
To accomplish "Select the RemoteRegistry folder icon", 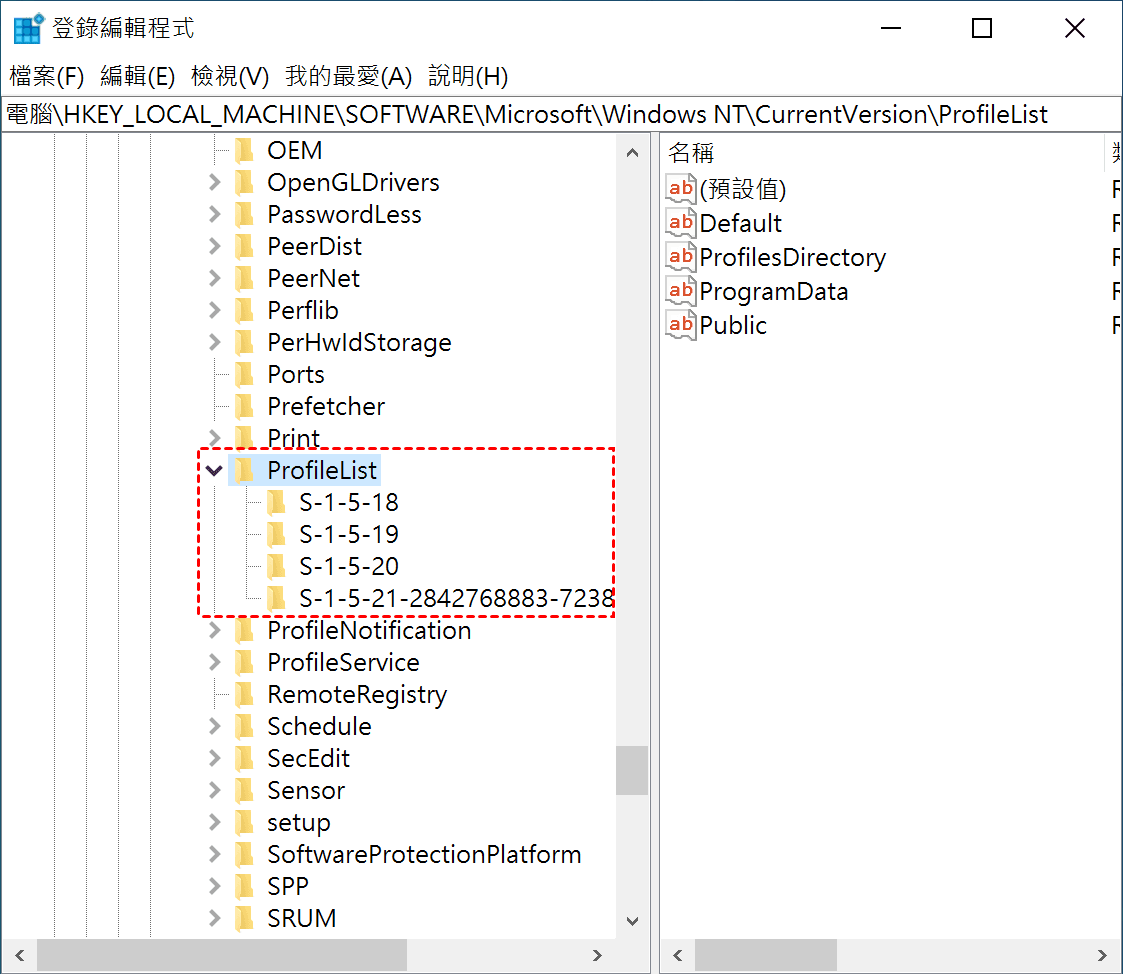I will coord(245,694).
